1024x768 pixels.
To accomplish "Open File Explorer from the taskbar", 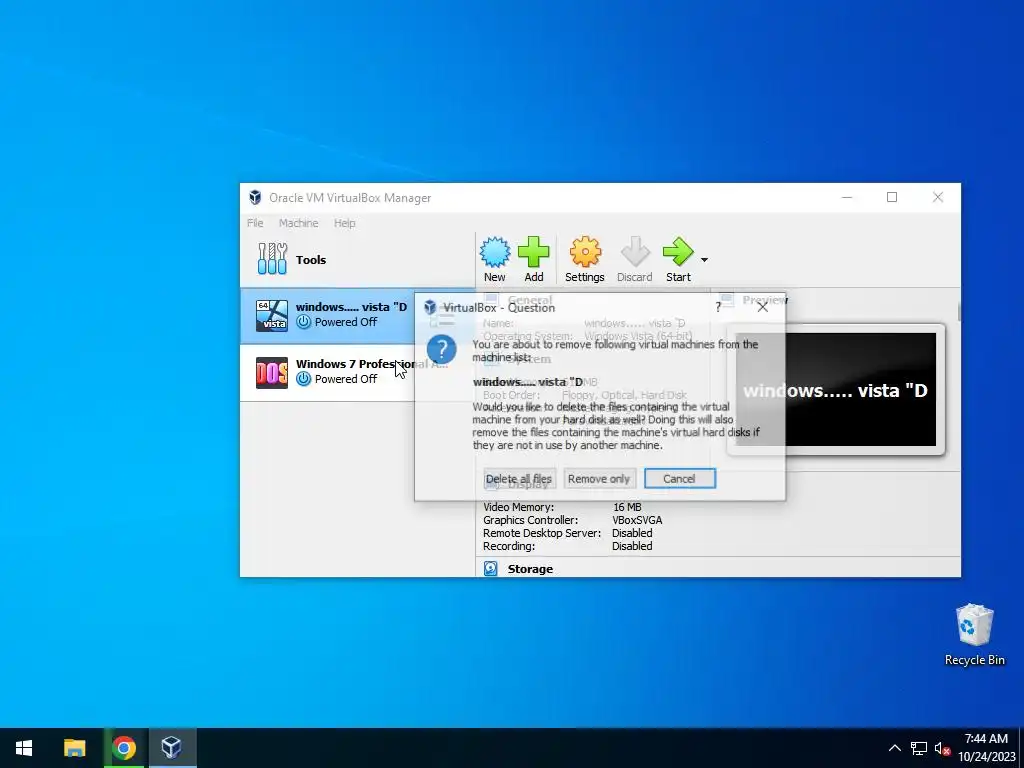I will click(x=74, y=748).
